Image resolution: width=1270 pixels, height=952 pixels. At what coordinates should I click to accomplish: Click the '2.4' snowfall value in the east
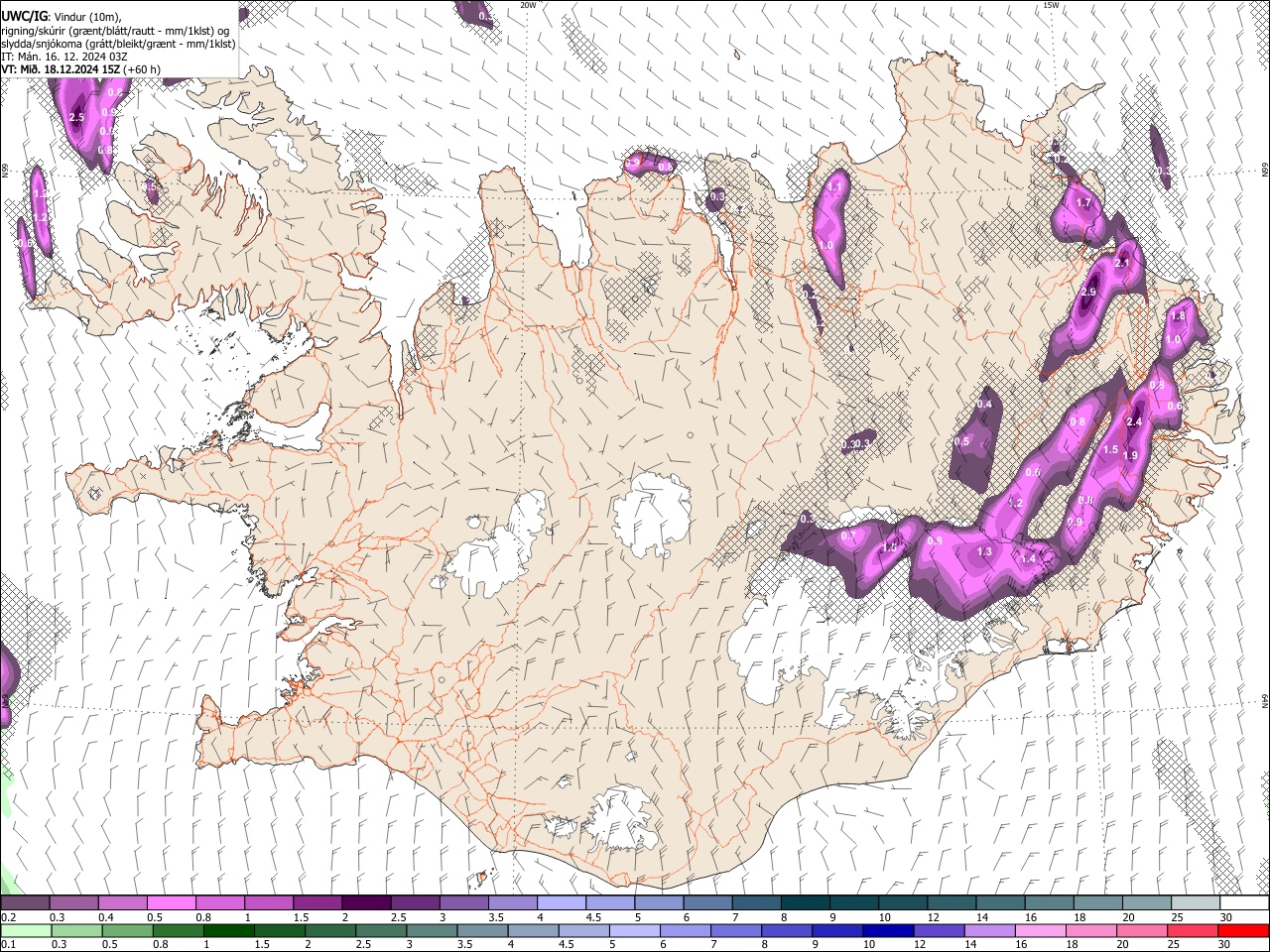point(1135,422)
